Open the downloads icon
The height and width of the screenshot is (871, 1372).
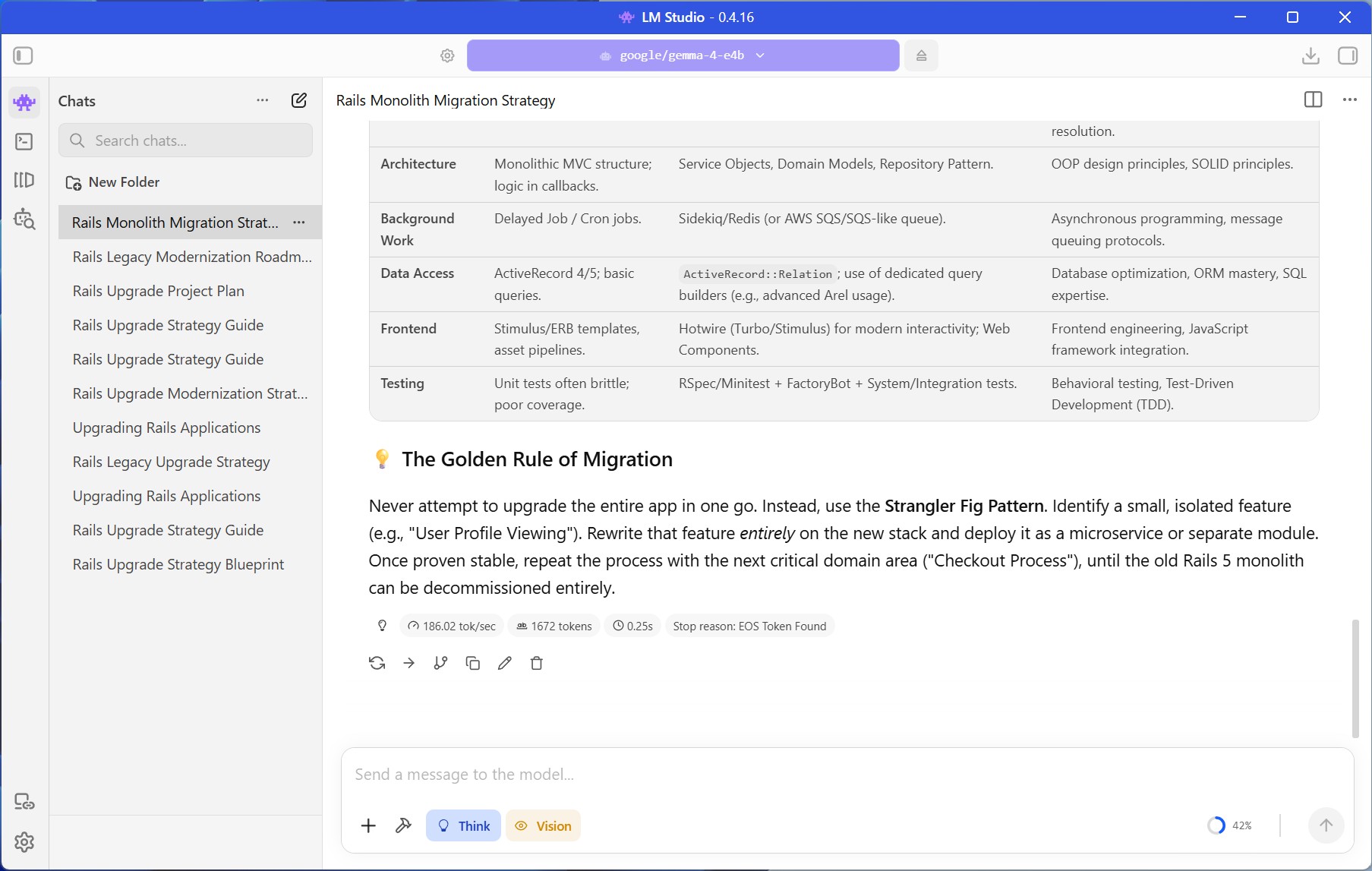pyautogui.click(x=1310, y=55)
